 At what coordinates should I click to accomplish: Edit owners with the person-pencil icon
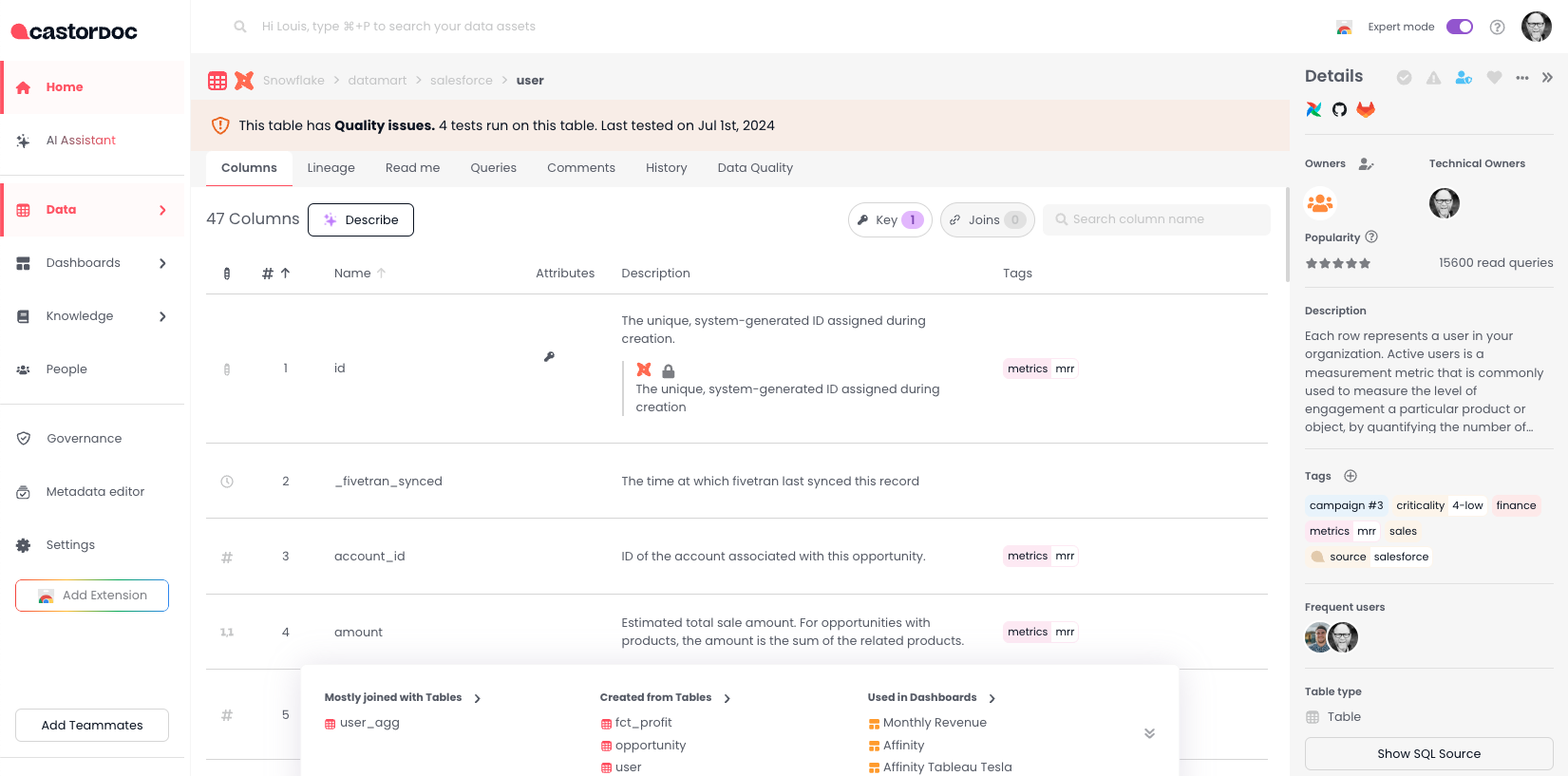click(1366, 164)
